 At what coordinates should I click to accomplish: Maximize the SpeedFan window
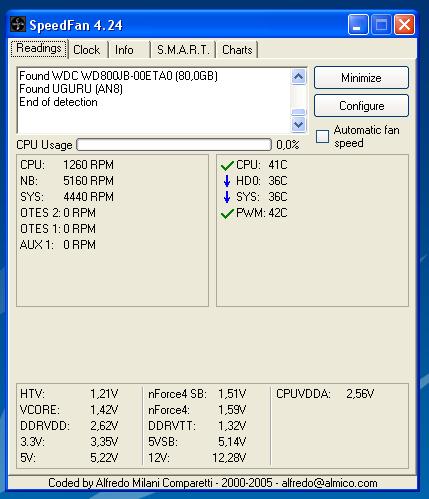pyautogui.click(x=381, y=25)
